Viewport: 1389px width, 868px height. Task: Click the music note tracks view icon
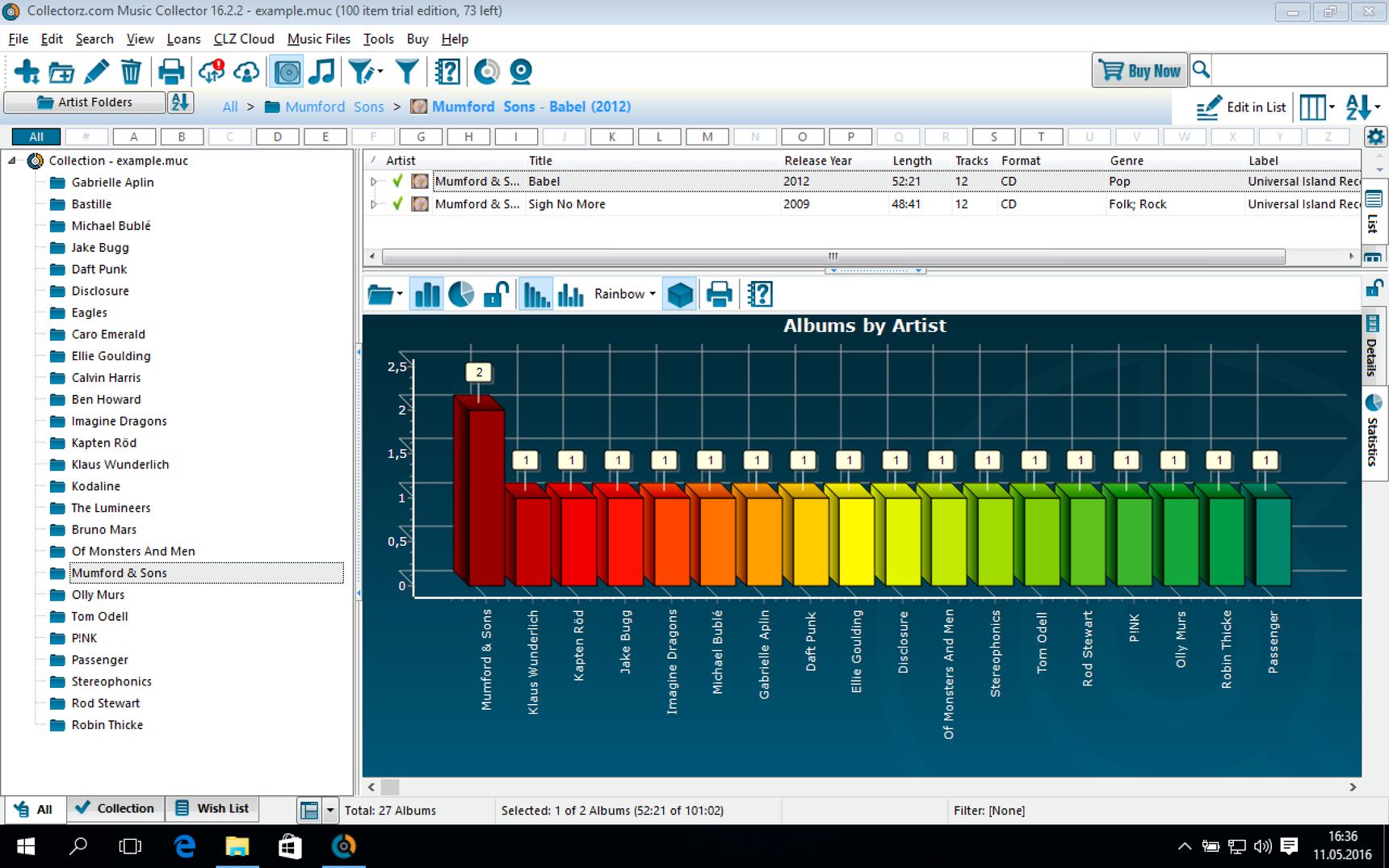pos(322,72)
